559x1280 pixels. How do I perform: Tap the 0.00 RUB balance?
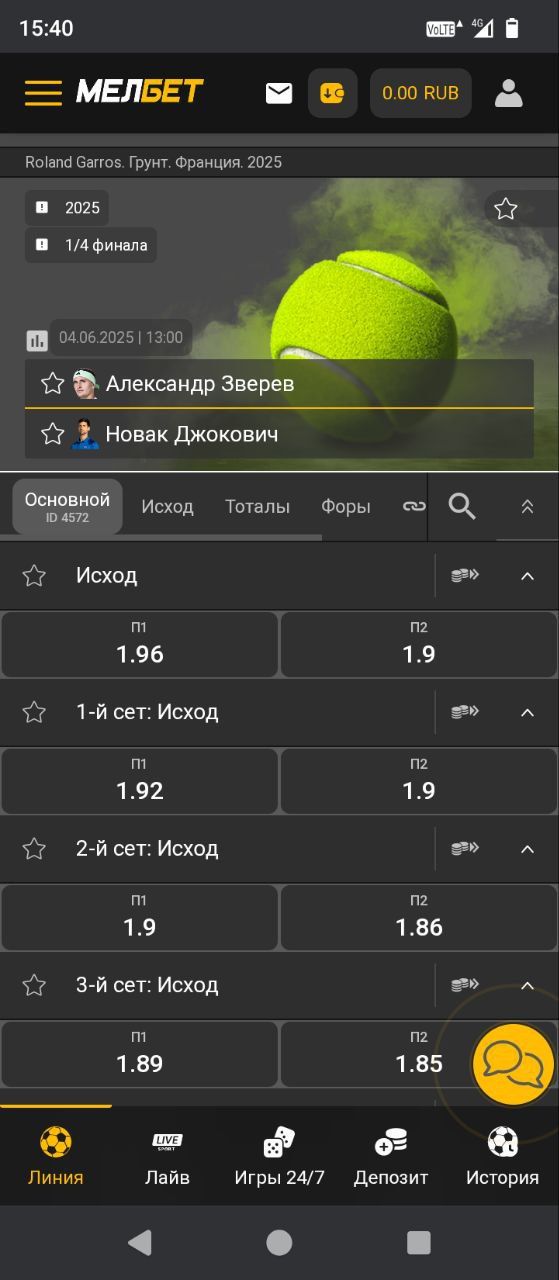coord(421,93)
